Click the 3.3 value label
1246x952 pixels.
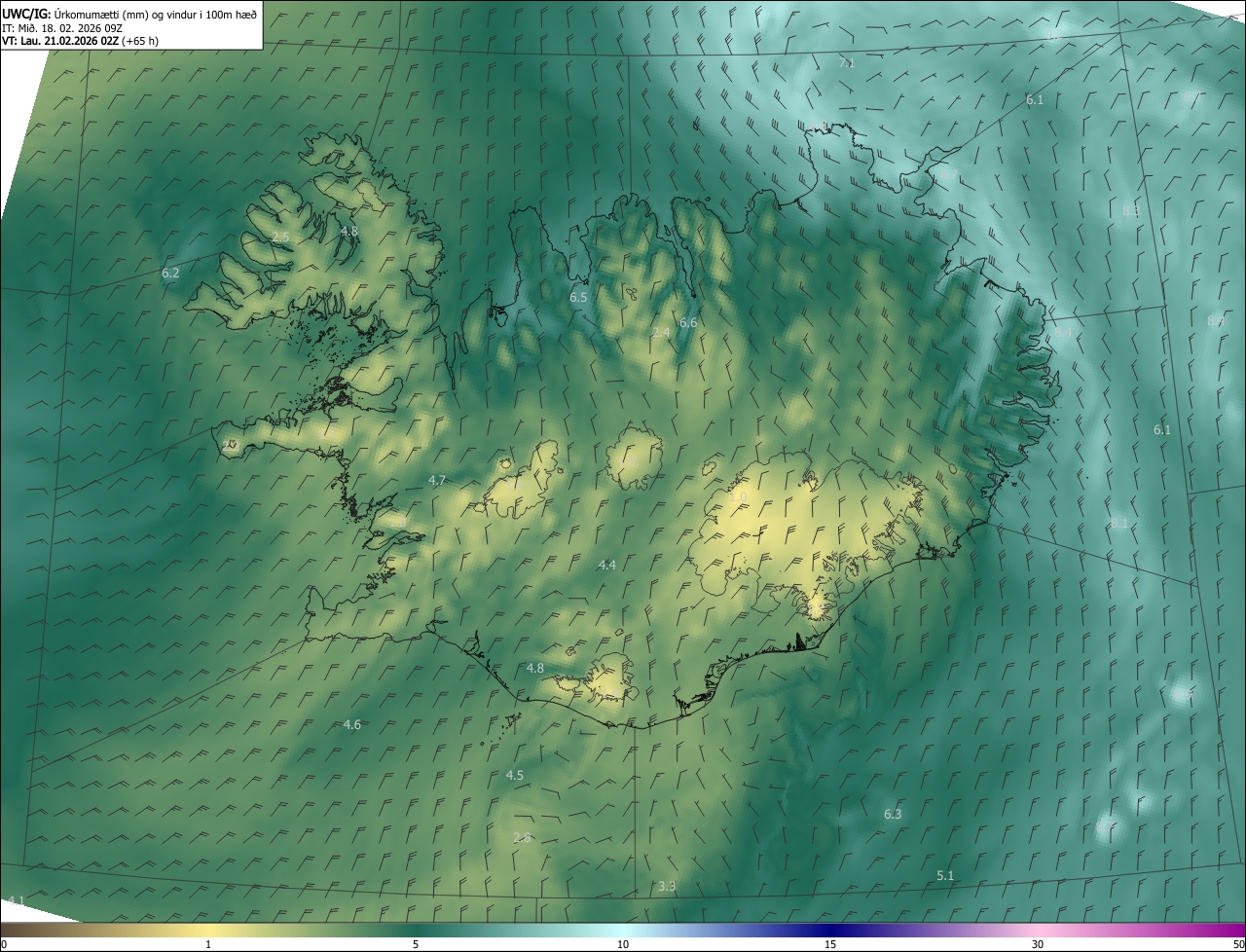667,886
